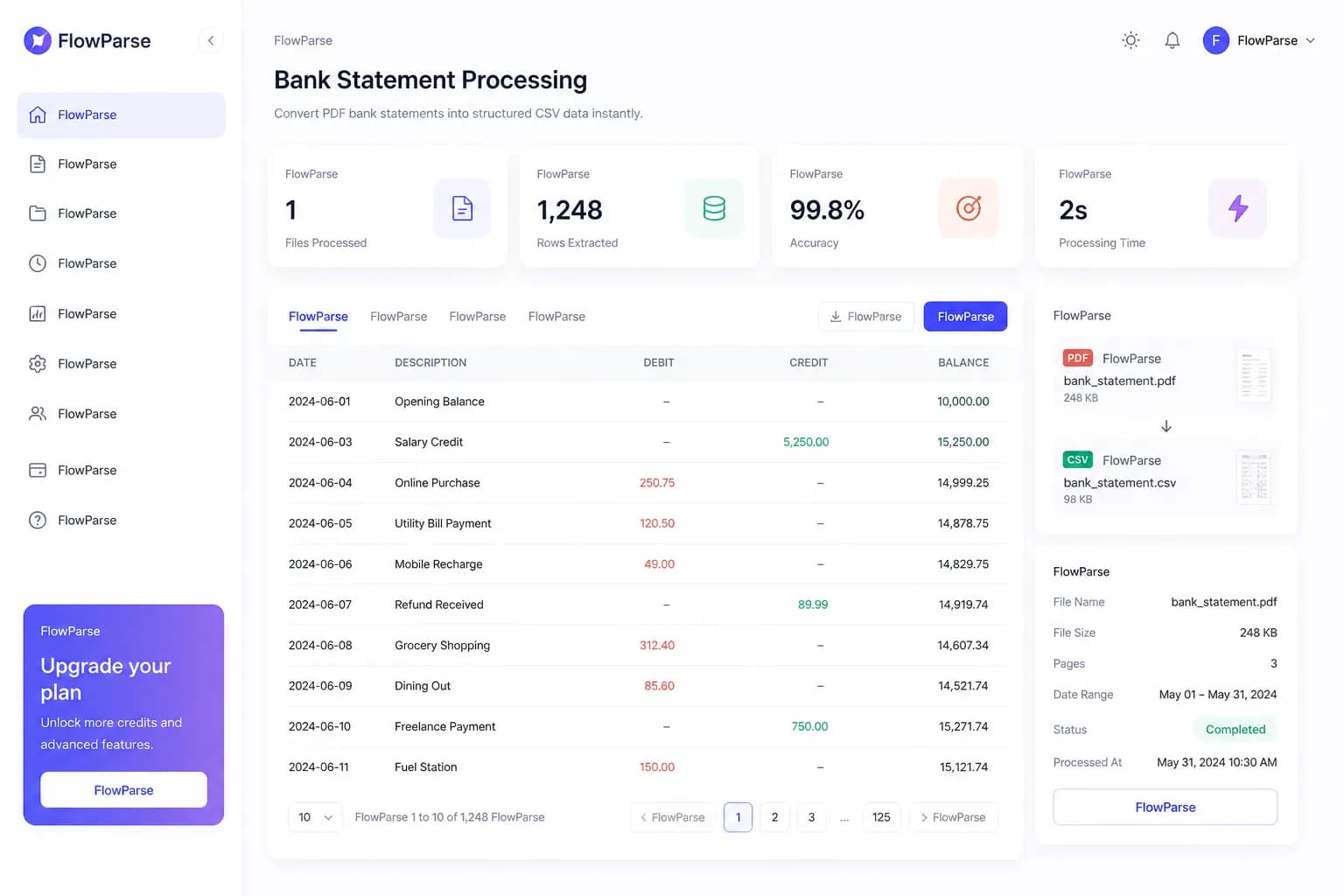Open the help question mark sidebar item
The height and width of the screenshot is (896, 1344).
pyautogui.click(x=38, y=520)
